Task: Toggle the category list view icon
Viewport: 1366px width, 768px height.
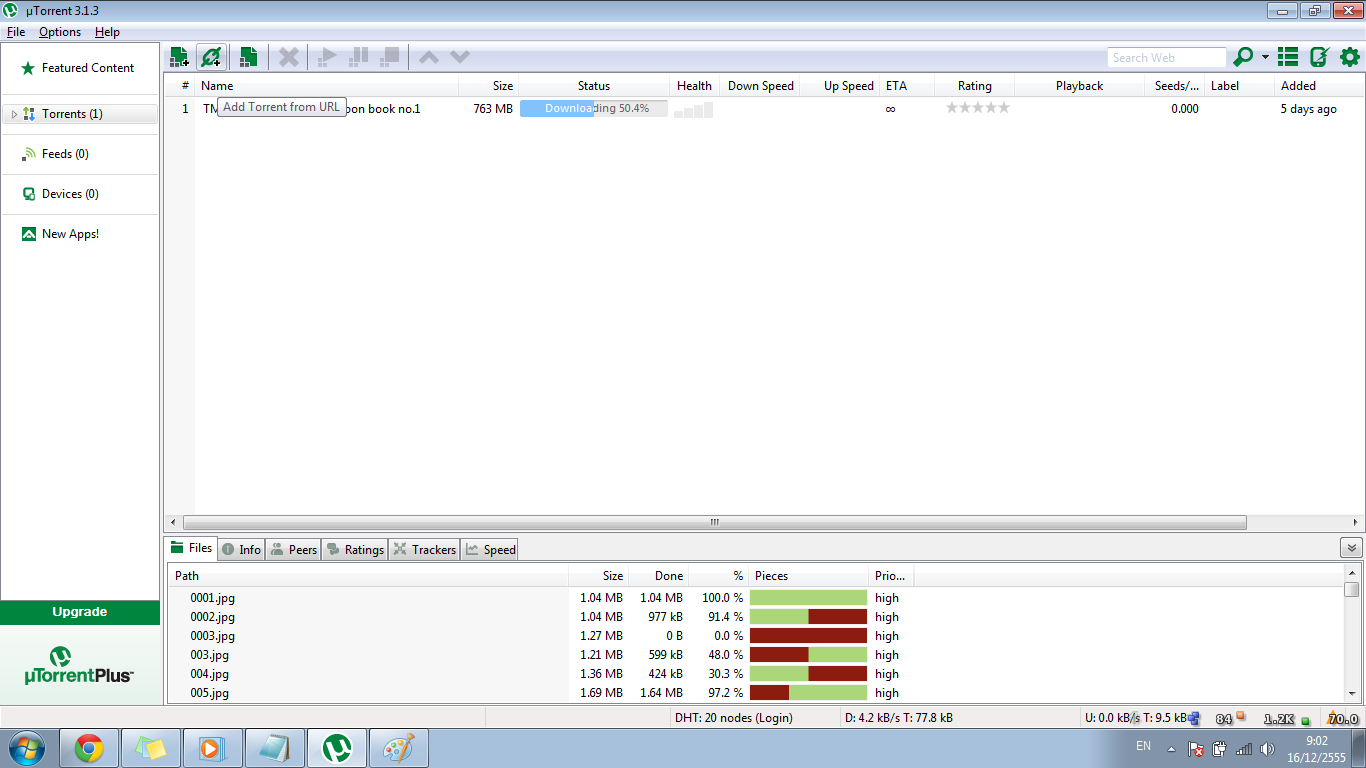Action: [x=1288, y=57]
